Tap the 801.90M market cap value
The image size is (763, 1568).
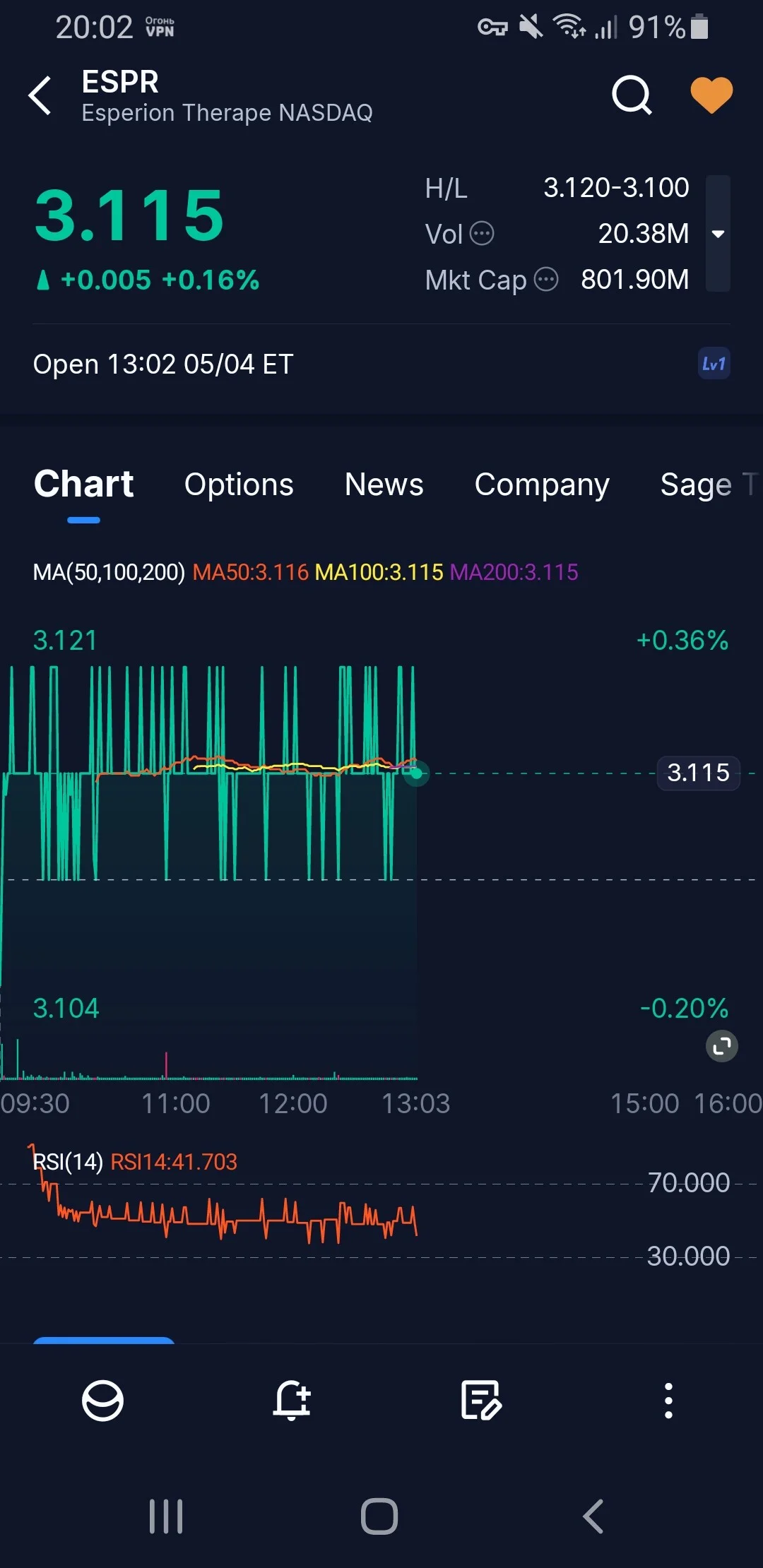(635, 280)
